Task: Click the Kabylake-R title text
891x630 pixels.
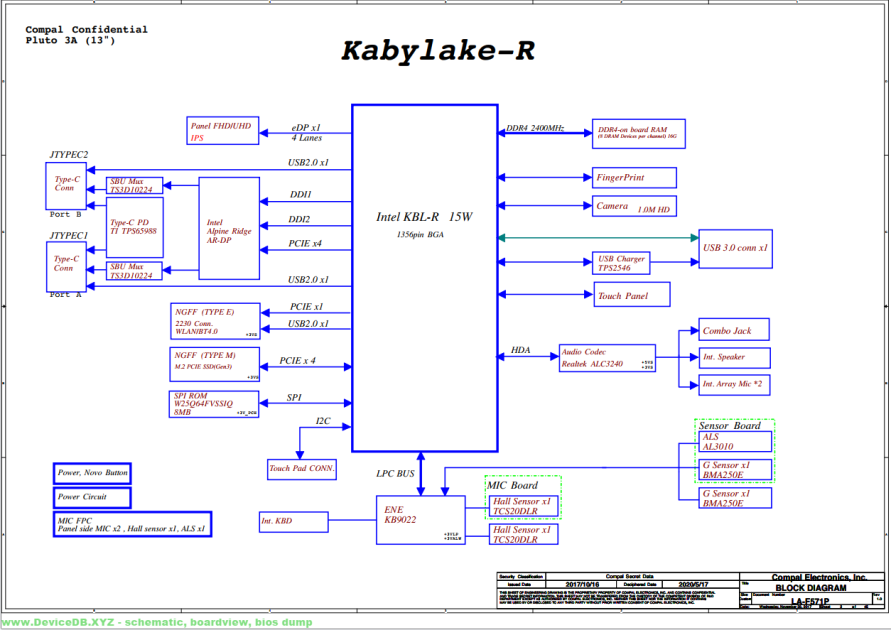Action: (x=438, y=51)
